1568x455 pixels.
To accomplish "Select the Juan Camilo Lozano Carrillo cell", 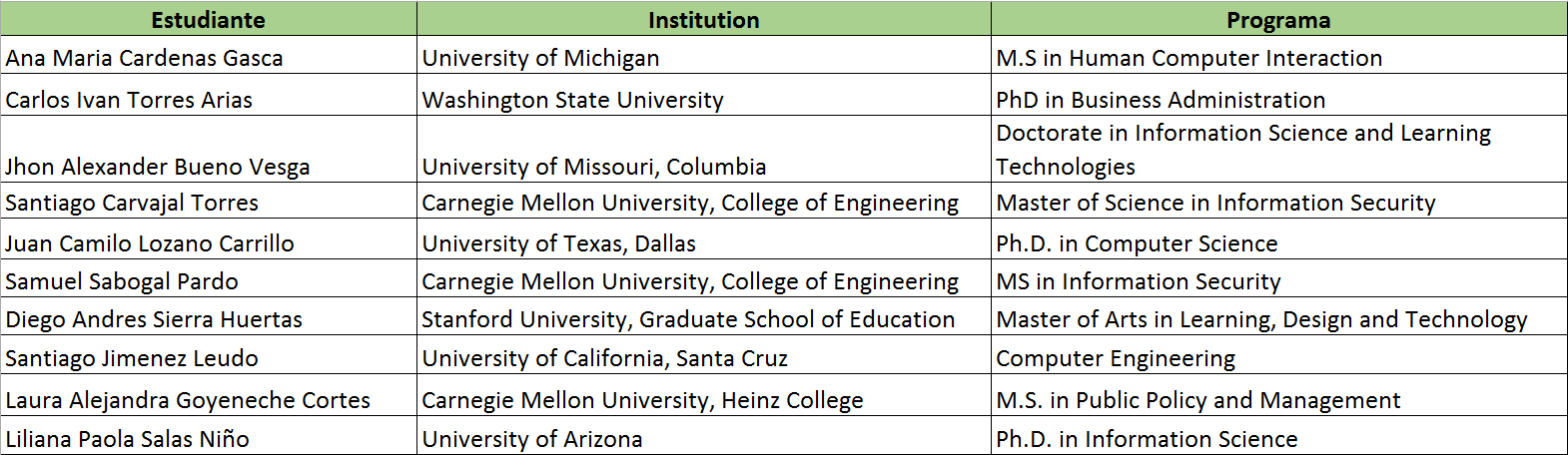I will [209, 240].
